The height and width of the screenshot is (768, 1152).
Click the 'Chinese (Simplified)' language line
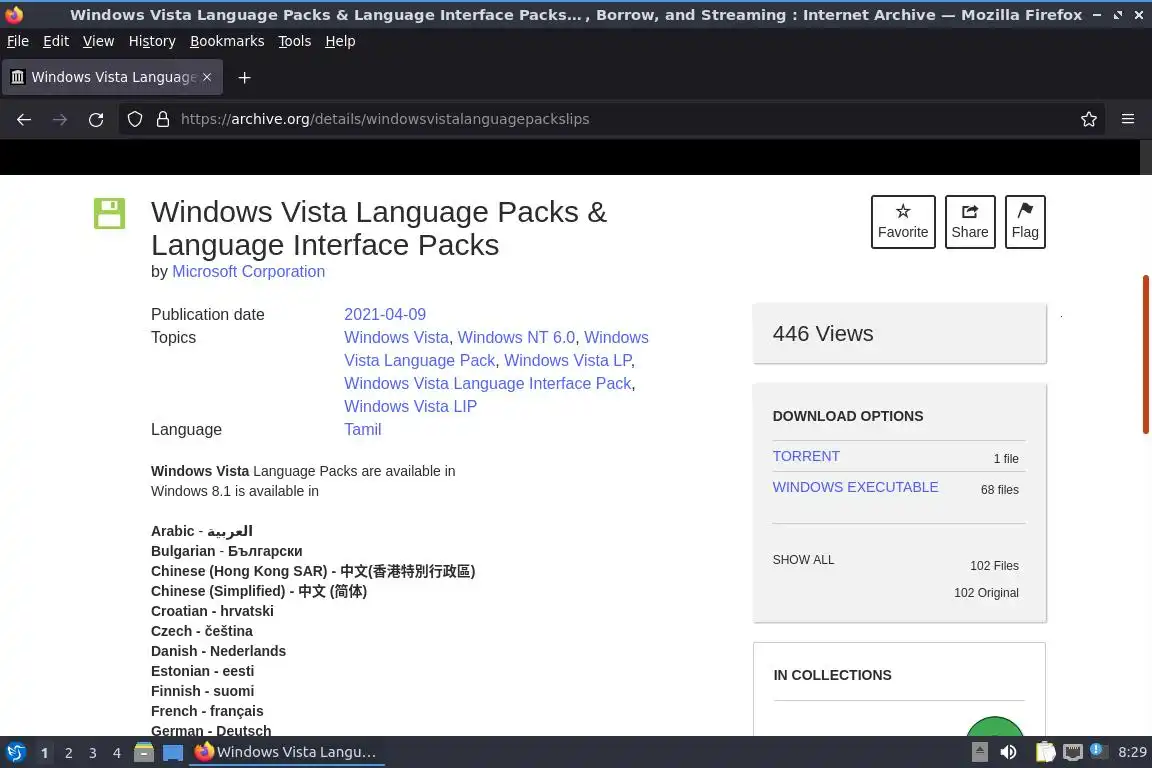click(259, 591)
